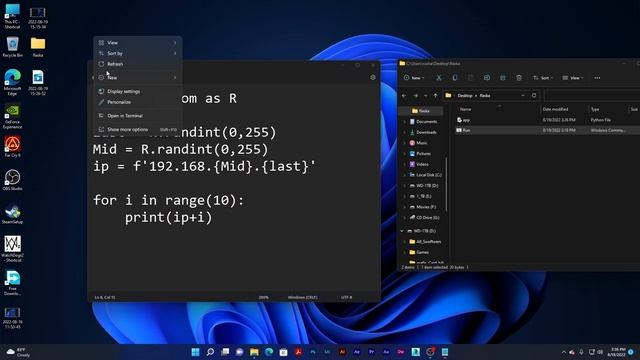Click the navigation pane scrollbar in Explorer
This screenshot has width=640, height=360.
[447, 184]
